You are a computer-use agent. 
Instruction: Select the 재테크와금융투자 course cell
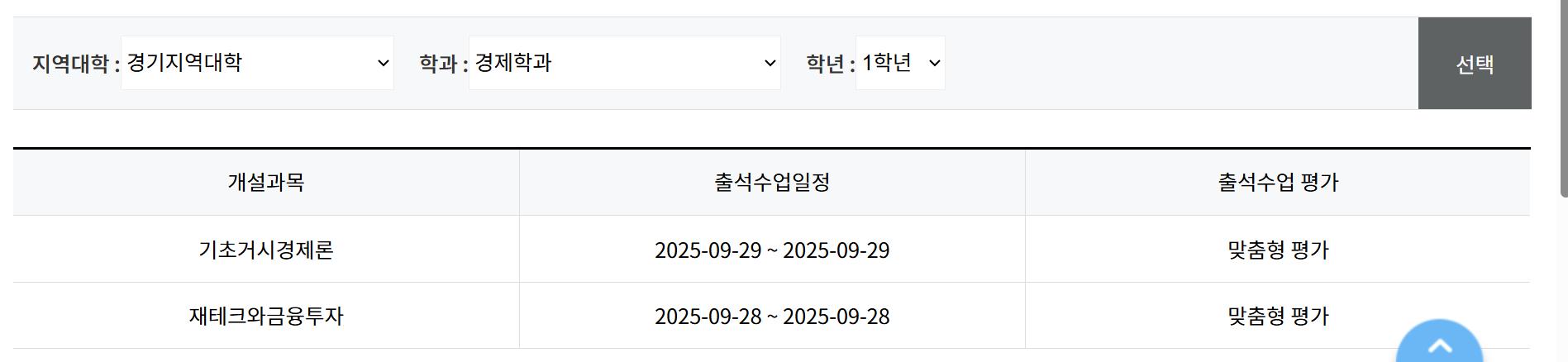coord(266,316)
